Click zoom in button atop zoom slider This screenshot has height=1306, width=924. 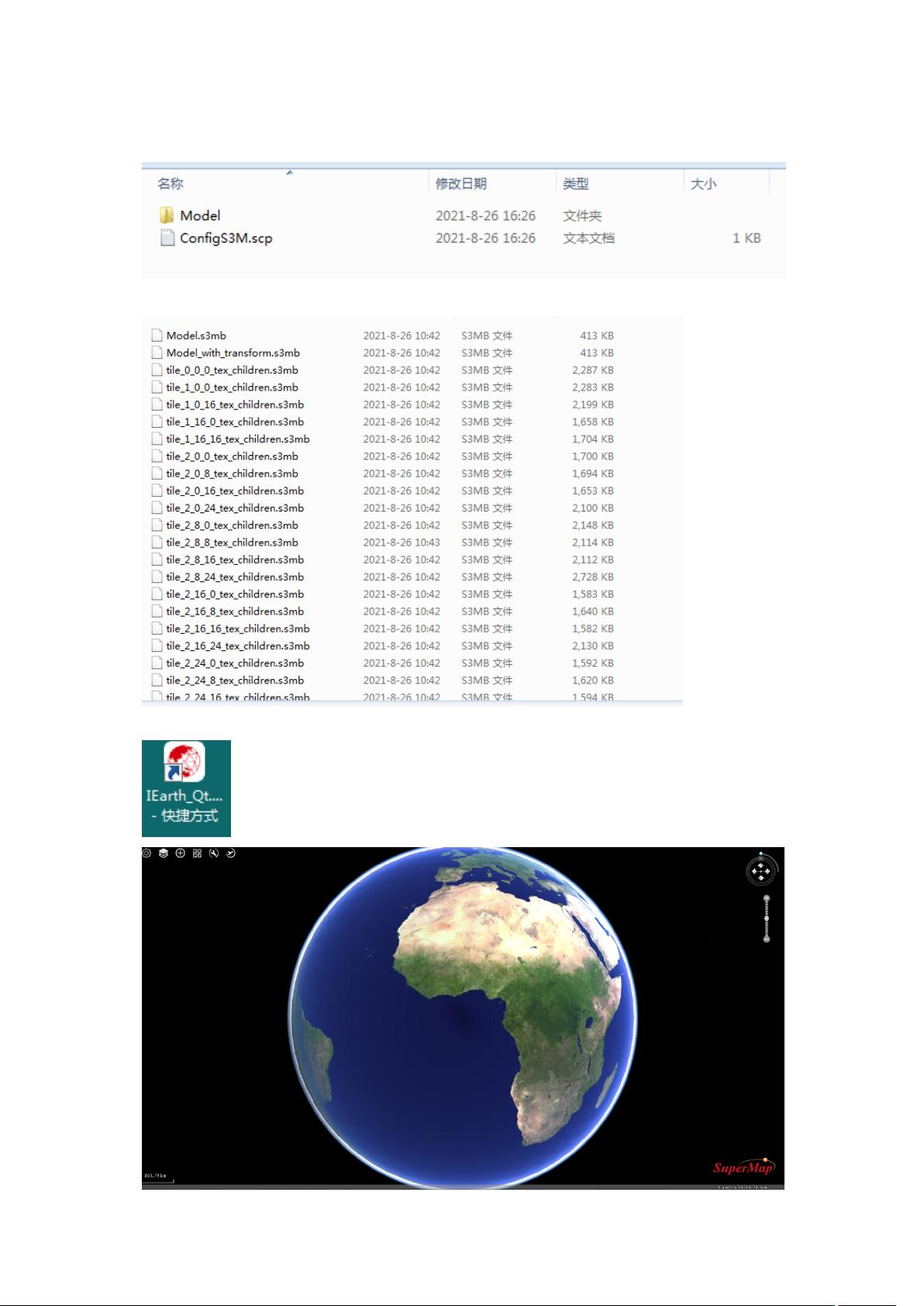pos(767,898)
